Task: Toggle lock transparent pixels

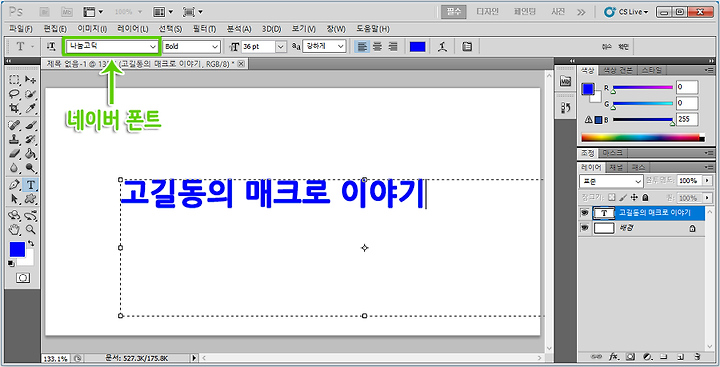Action: [x=612, y=198]
